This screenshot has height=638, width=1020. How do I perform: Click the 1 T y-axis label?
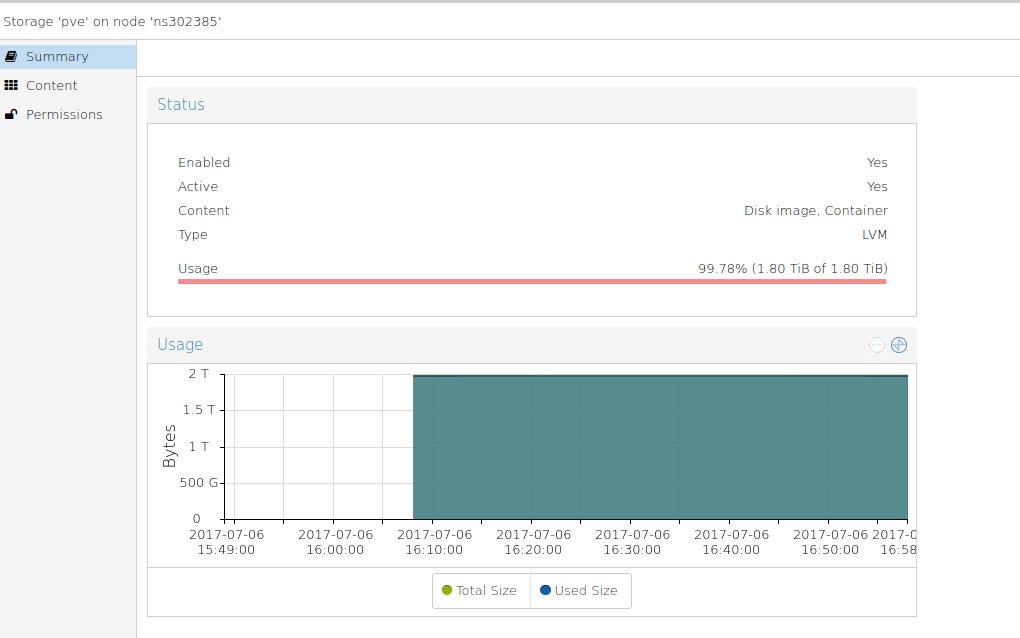click(x=198, y=447)
